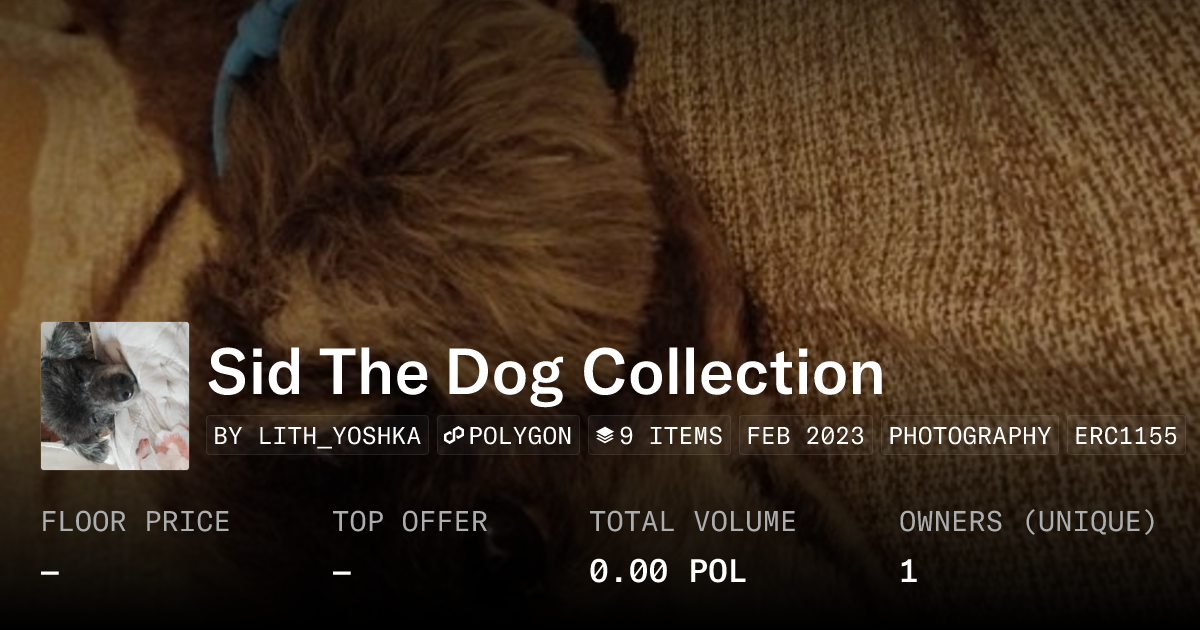Open creator LITH_YOSHKA profile badge

(x=318, y=436)
